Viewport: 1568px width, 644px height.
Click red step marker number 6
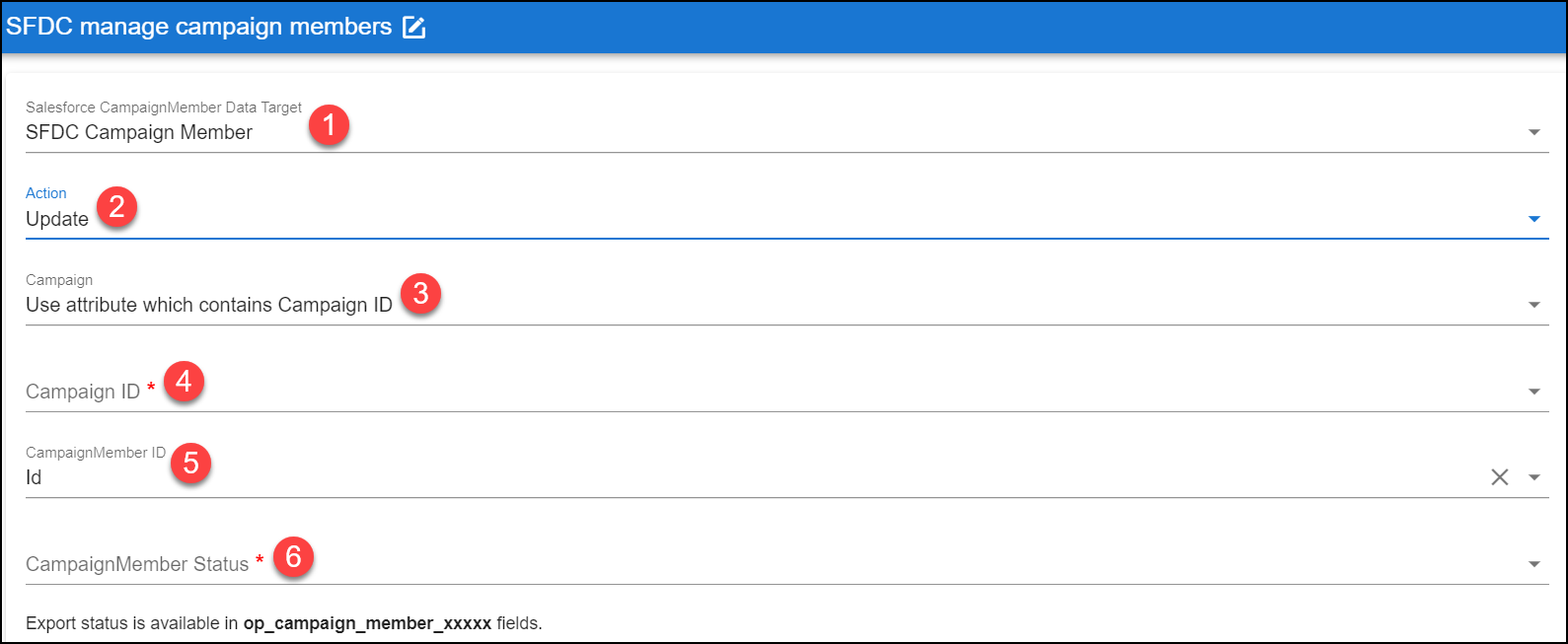pyautogui.click(x=293, y=557)
